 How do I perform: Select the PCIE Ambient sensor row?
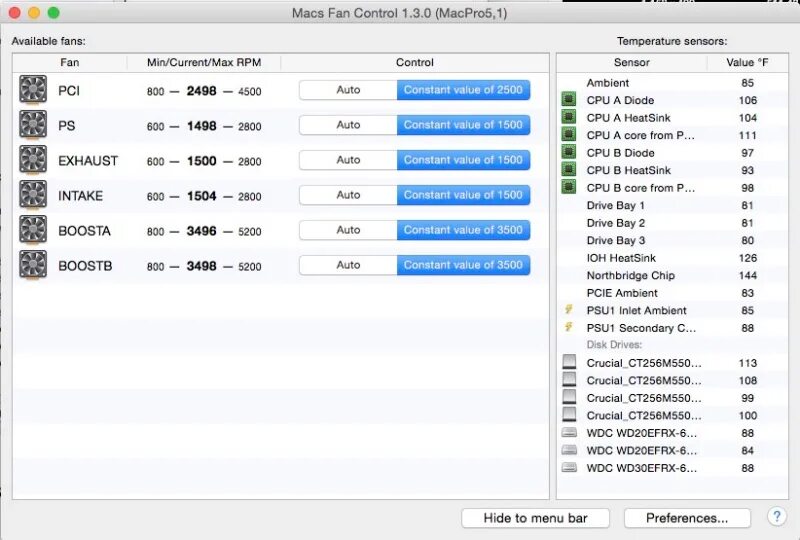point(672,292)
